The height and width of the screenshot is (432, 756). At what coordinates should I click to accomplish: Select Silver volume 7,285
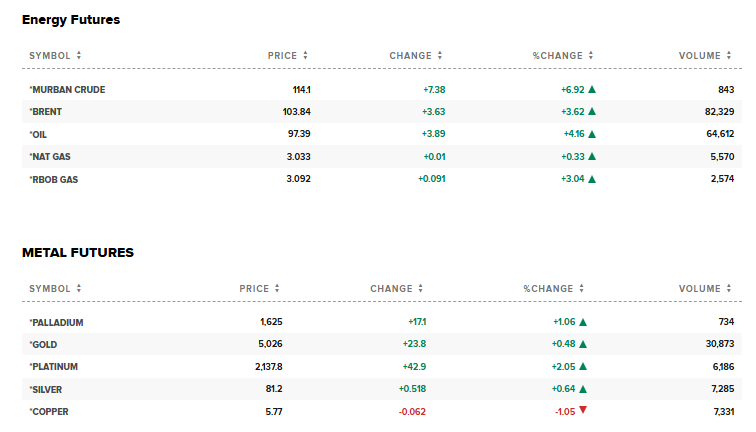(x=723, y=389)
